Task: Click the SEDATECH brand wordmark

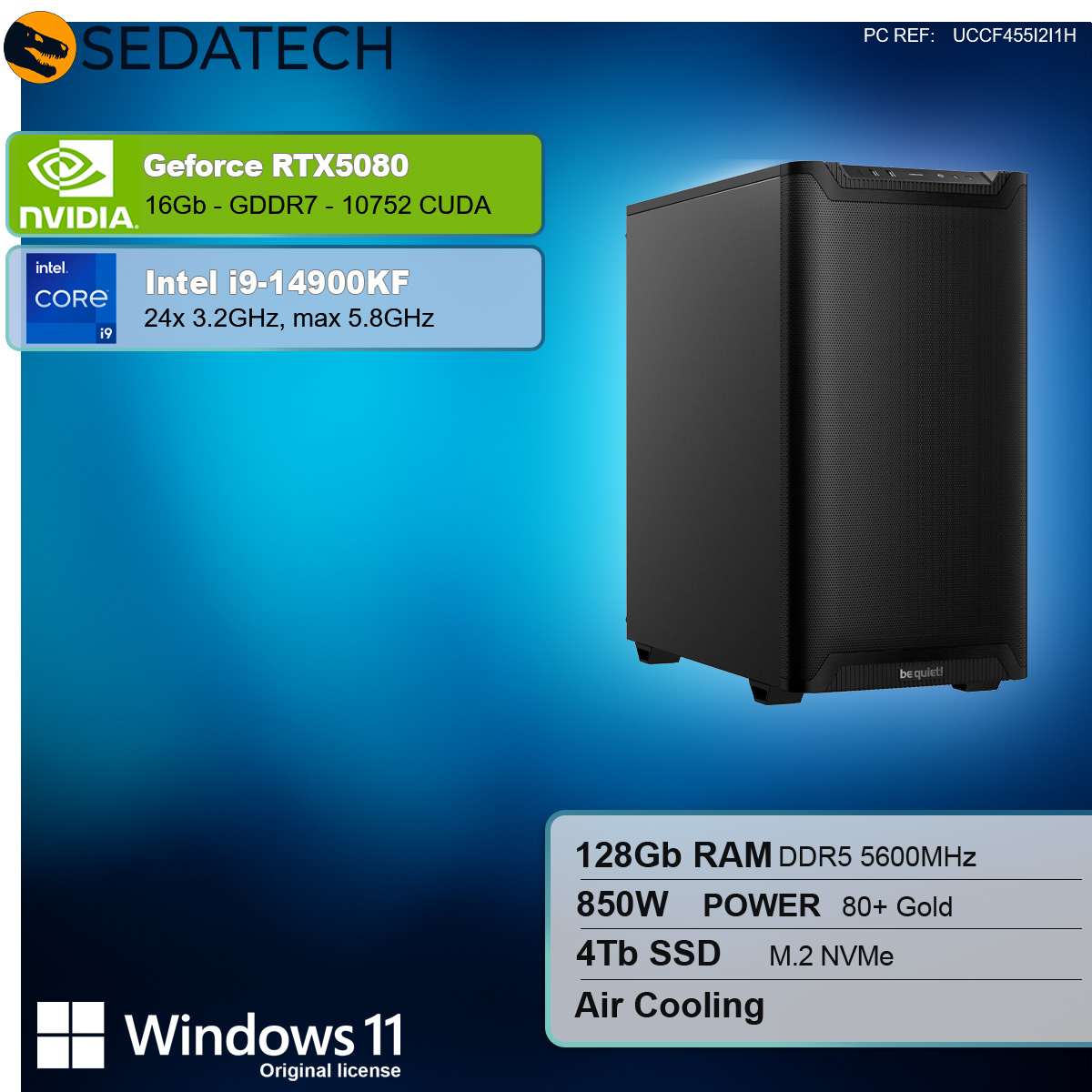Action: [238, 49]
